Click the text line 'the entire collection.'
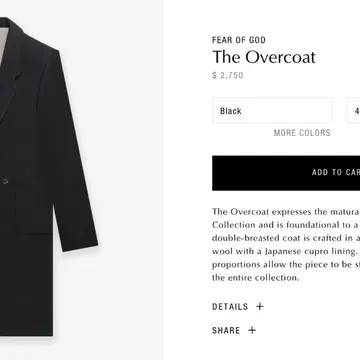360x360 pixels. coord(256,278)
